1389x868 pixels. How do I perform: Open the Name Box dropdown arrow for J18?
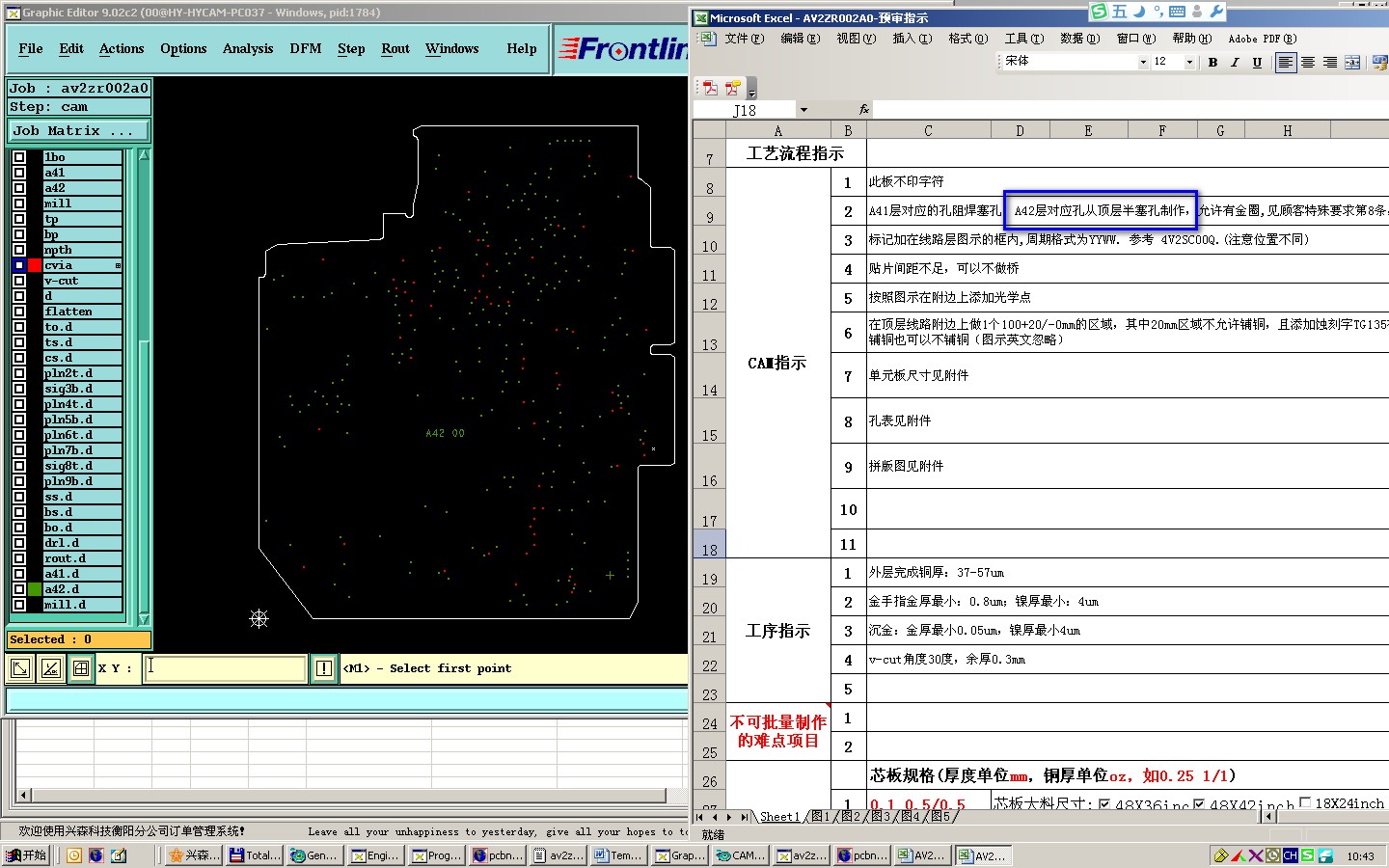[803, 110]
